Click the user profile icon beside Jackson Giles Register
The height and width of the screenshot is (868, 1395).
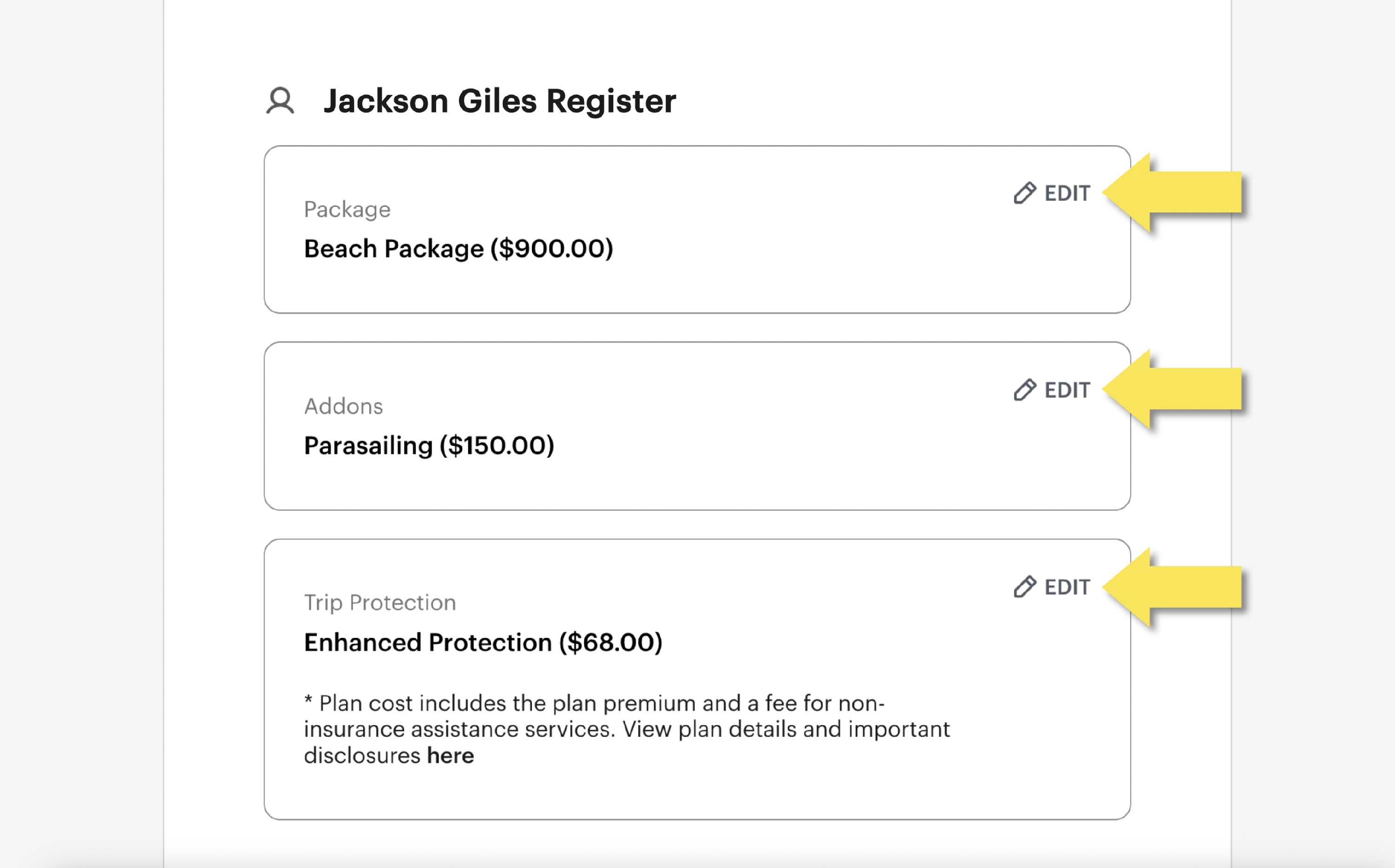(x=280, y=101)
